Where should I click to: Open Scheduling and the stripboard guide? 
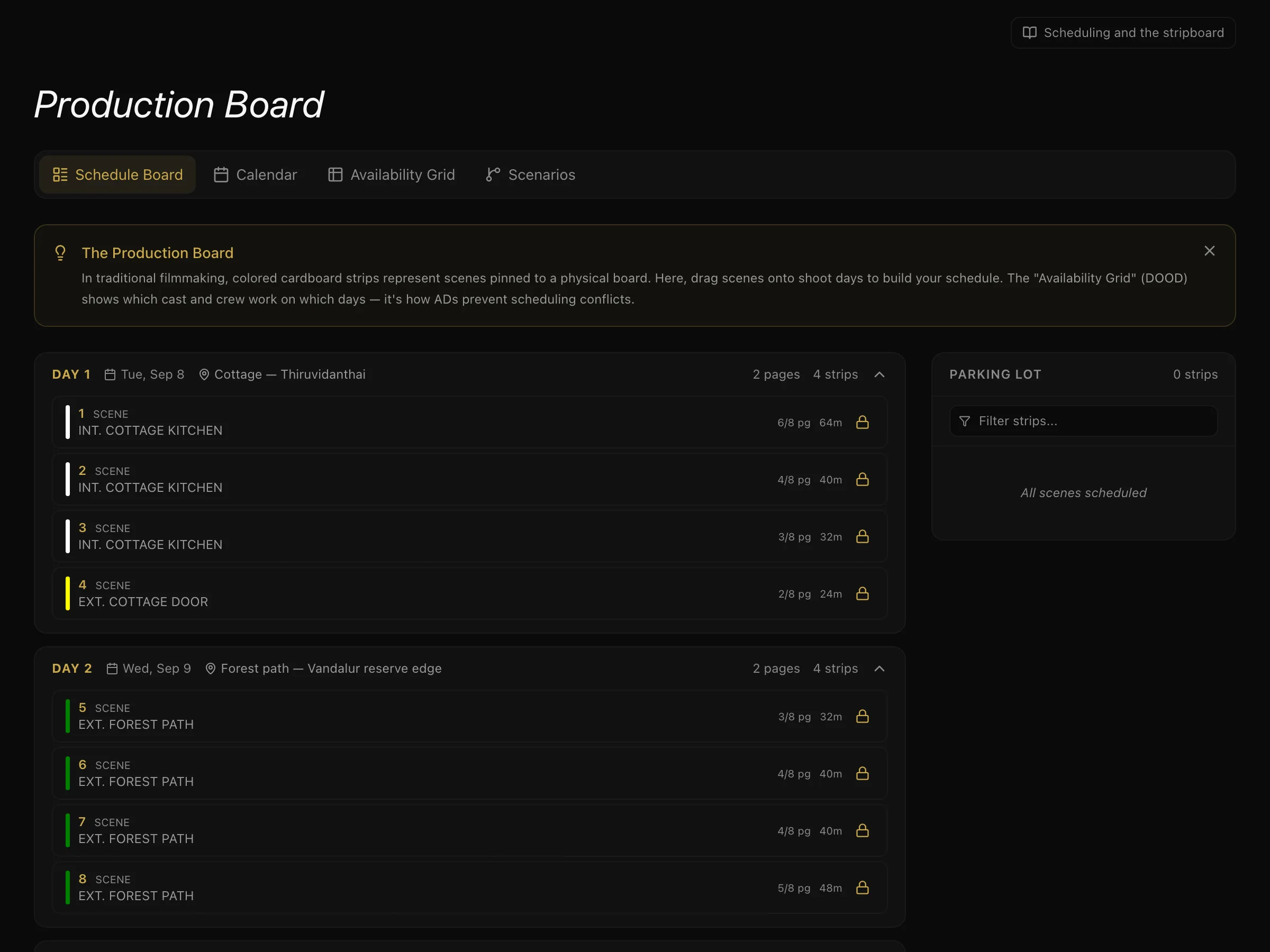pyautogui.click(x=1123, y=33)
